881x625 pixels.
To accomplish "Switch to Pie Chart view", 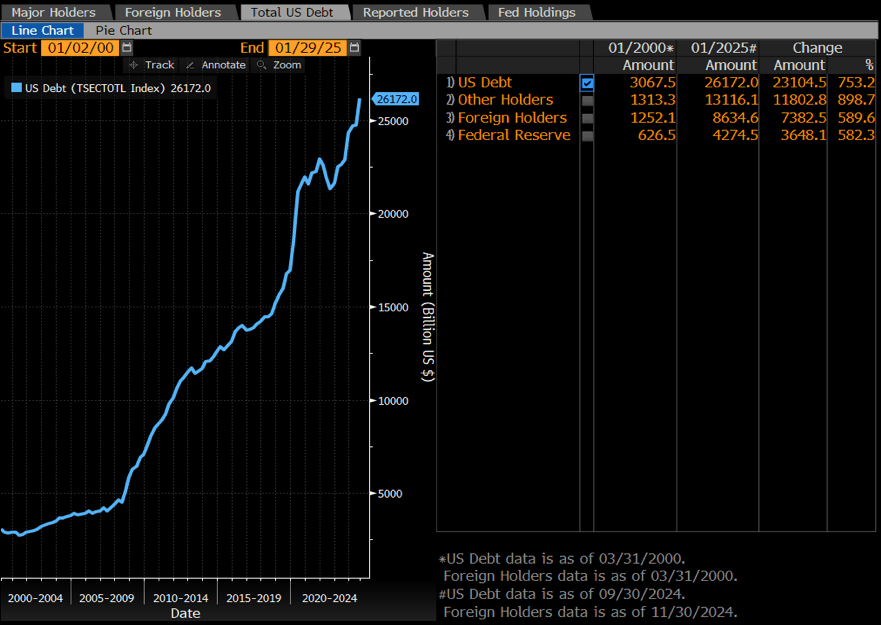I will (123, 31).
